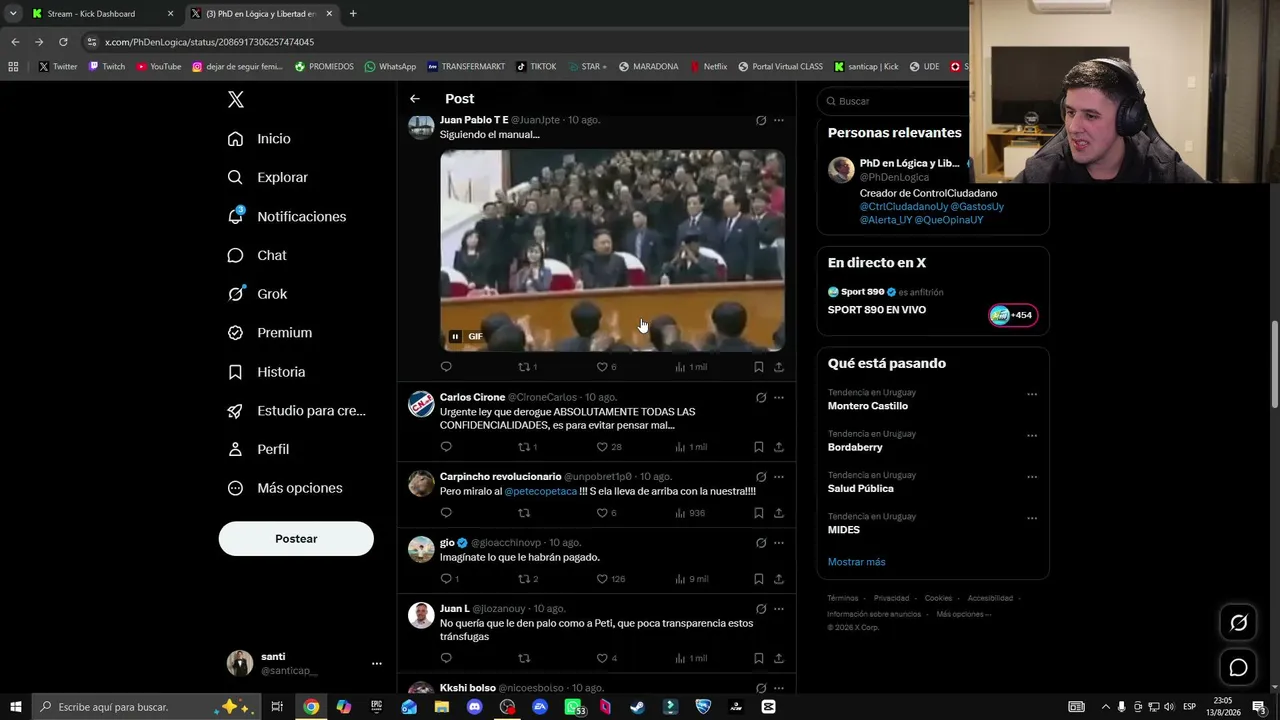Click the Términos footer link
Image resolution: width=1280 pixels, height=720 pixels.
[844, 598]
